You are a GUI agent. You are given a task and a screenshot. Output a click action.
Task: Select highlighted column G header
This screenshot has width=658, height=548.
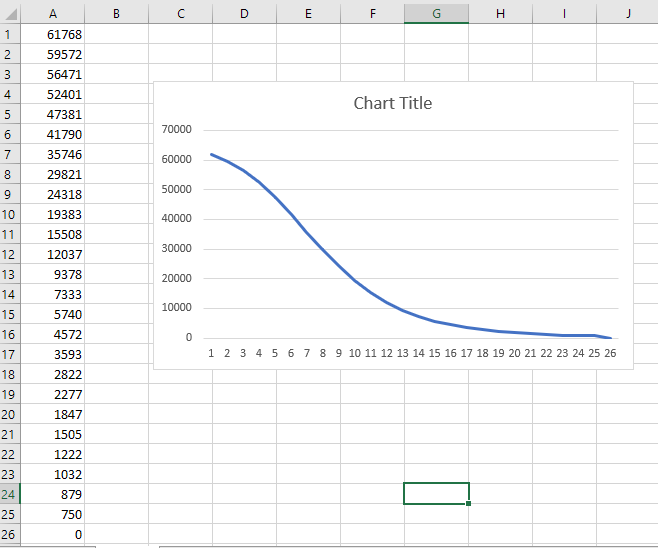coord(436,14)
